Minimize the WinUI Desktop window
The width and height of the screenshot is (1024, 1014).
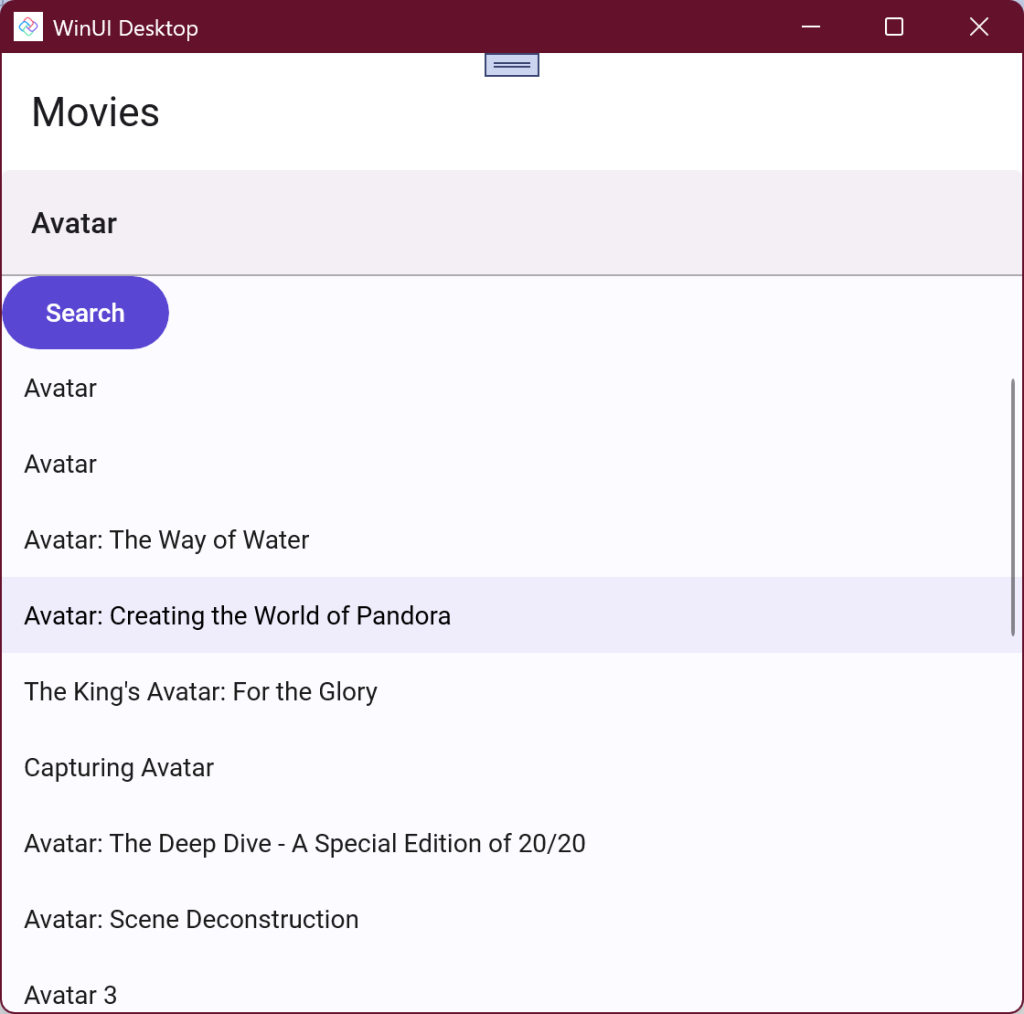[811, 27]
